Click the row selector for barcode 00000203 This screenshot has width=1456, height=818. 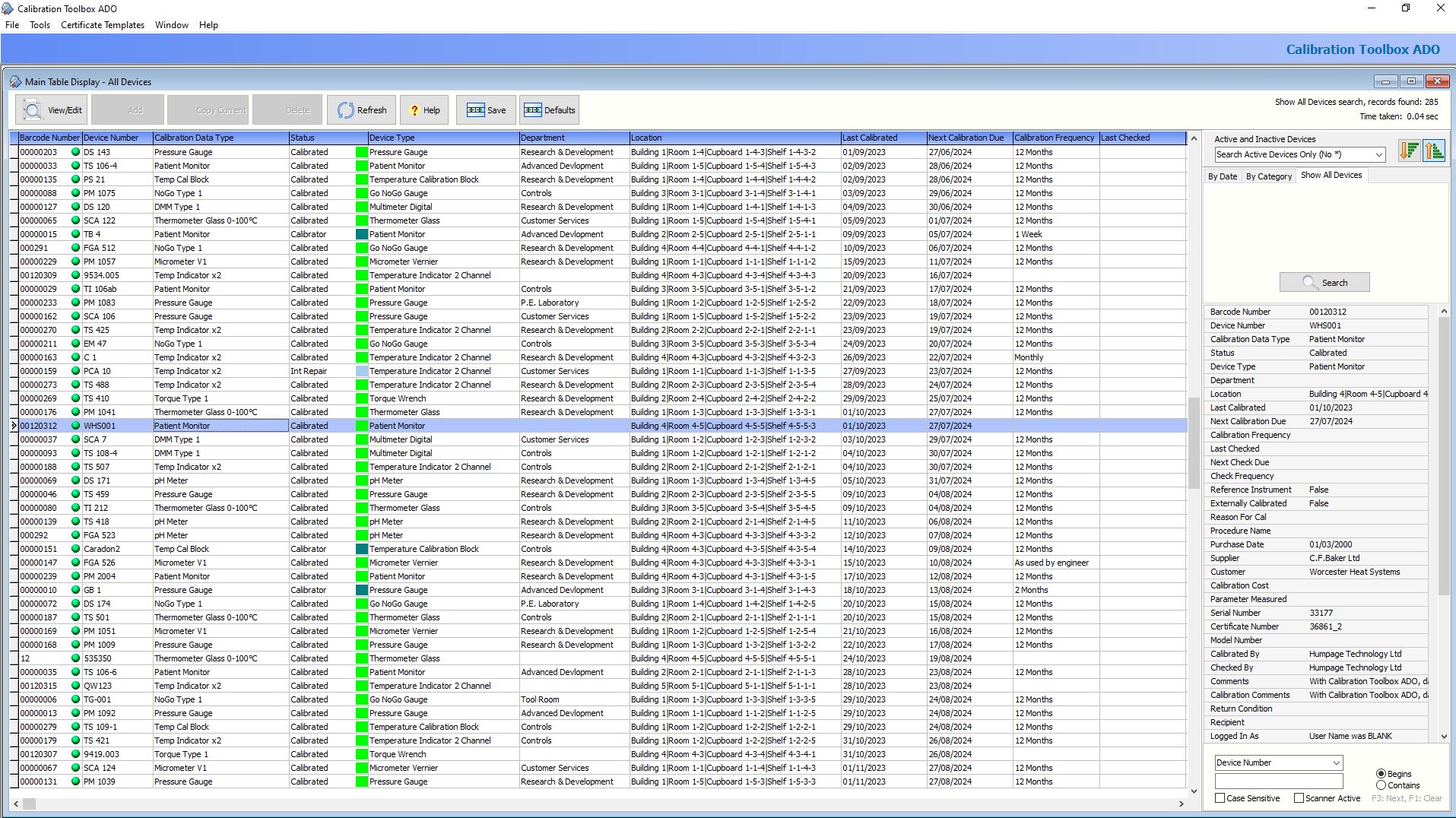coord(14,152)
